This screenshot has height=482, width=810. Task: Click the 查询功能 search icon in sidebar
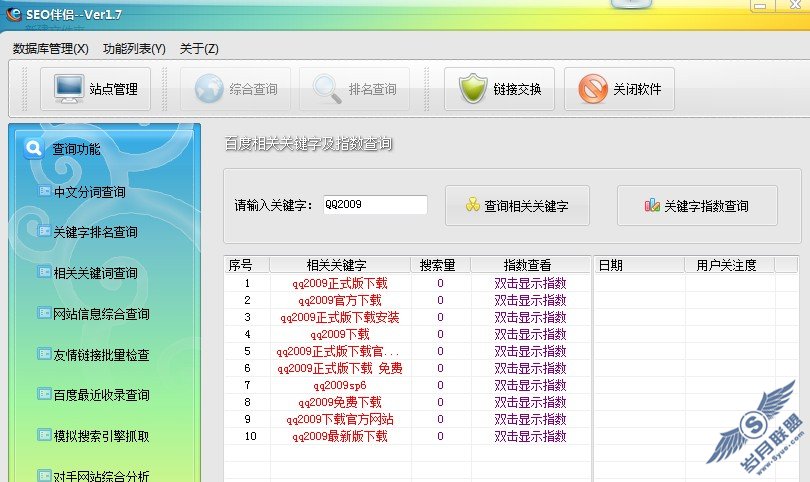coord(34,149)
